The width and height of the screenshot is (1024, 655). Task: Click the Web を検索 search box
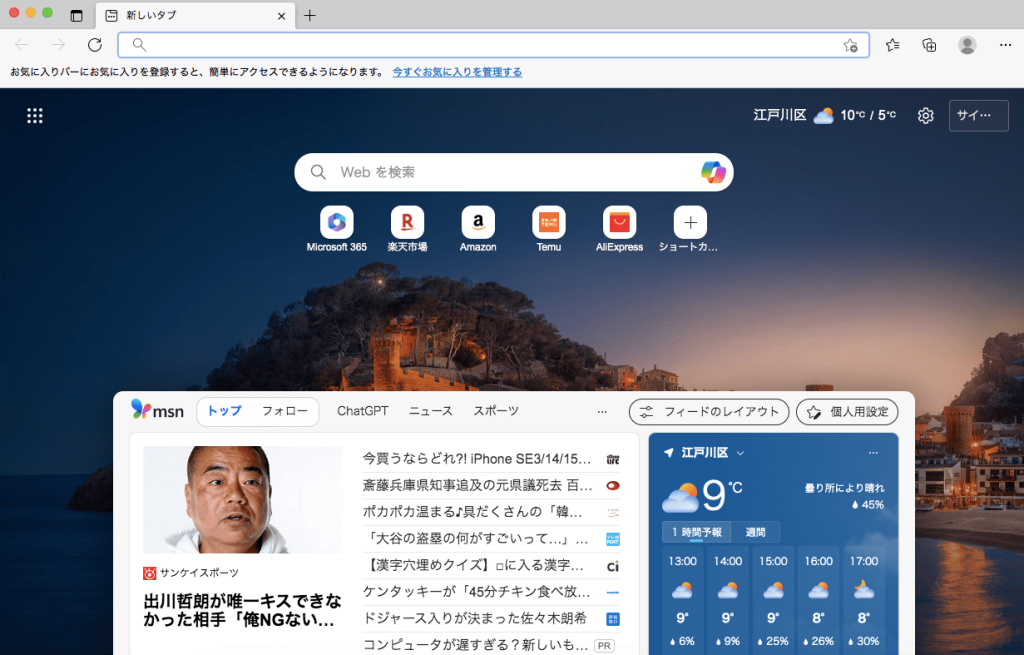click(513, 172)
